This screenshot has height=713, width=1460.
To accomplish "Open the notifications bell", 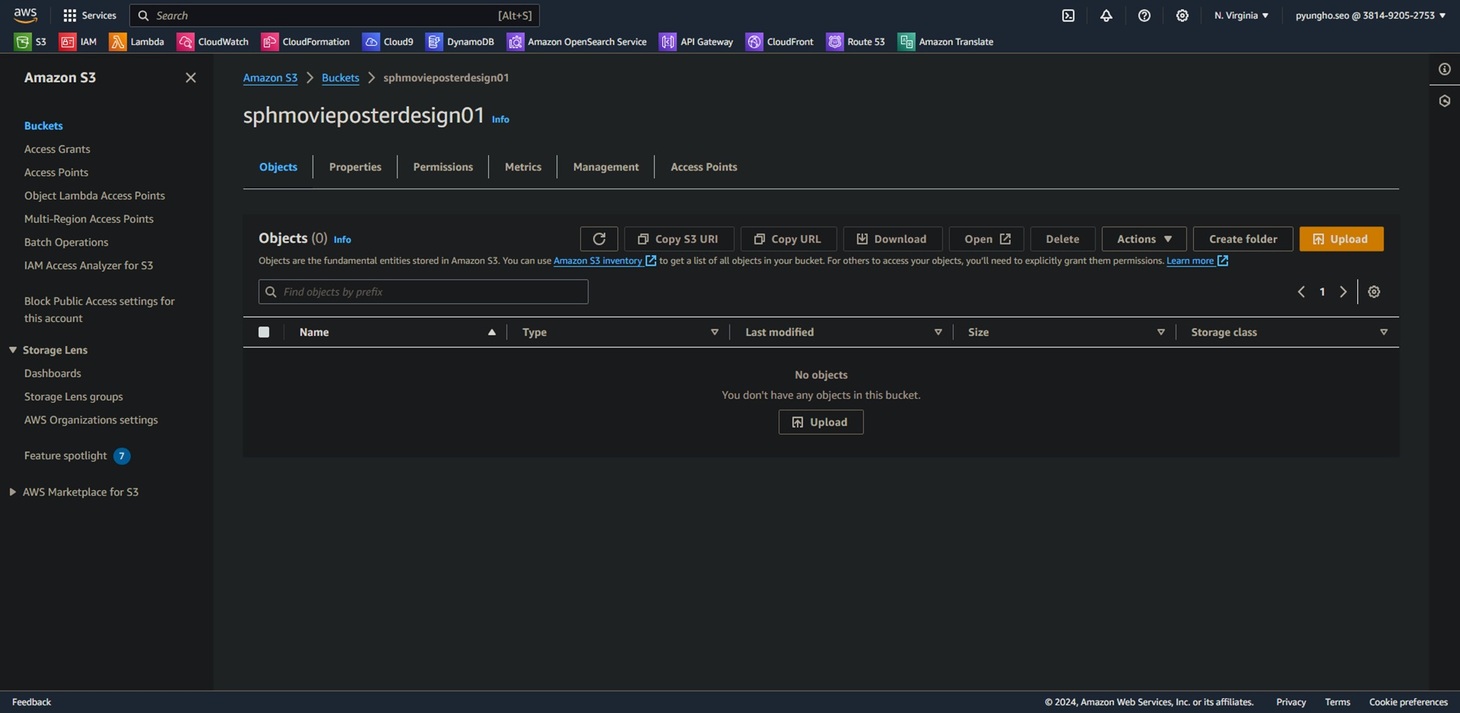I will [x=1106, y=15].
